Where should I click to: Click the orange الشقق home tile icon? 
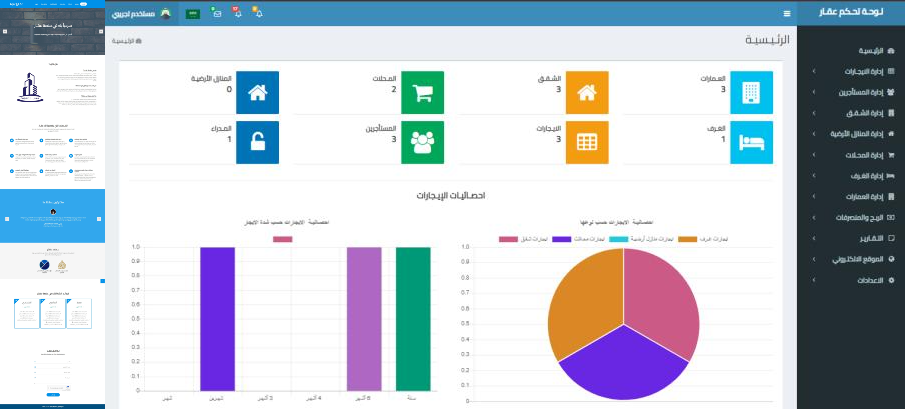click(587, 92)
